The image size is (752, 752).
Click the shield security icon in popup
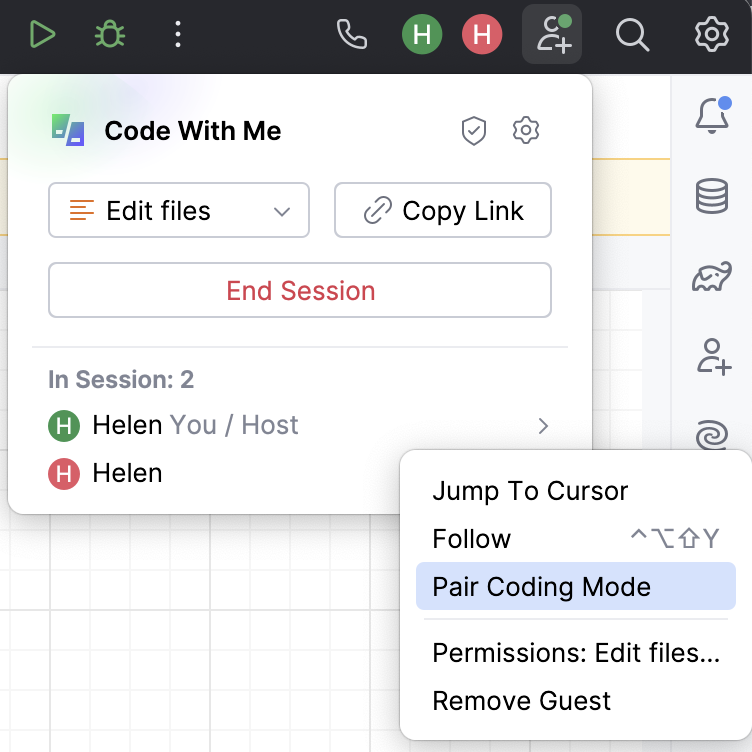474,131
